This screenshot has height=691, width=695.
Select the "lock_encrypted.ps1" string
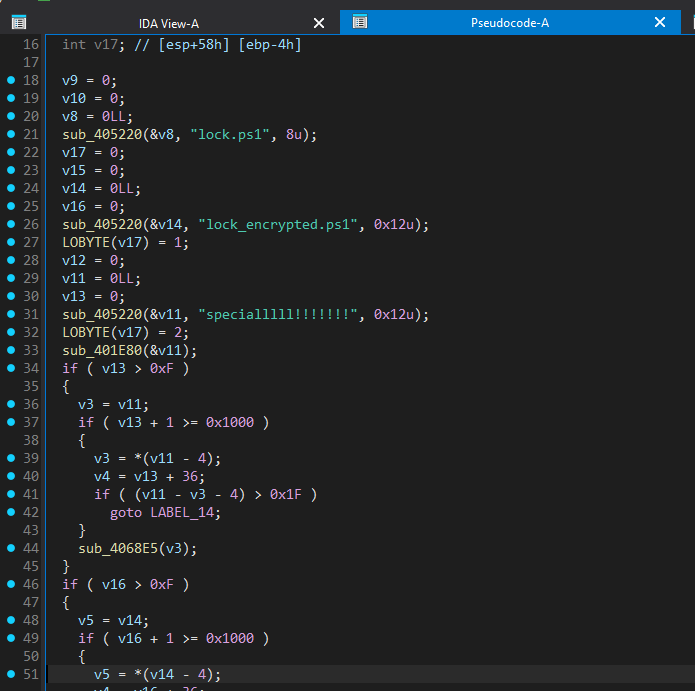click(x=277, y=224)
